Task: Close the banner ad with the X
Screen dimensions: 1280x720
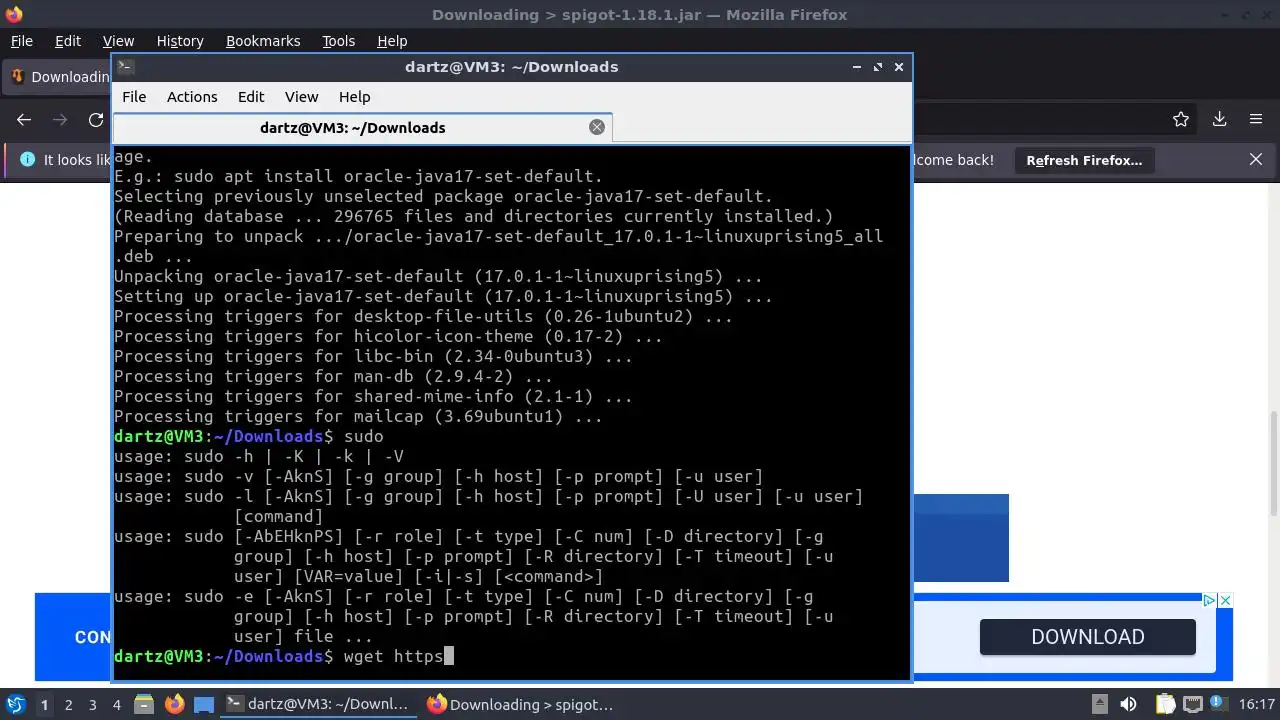Action: point(1225,600)
